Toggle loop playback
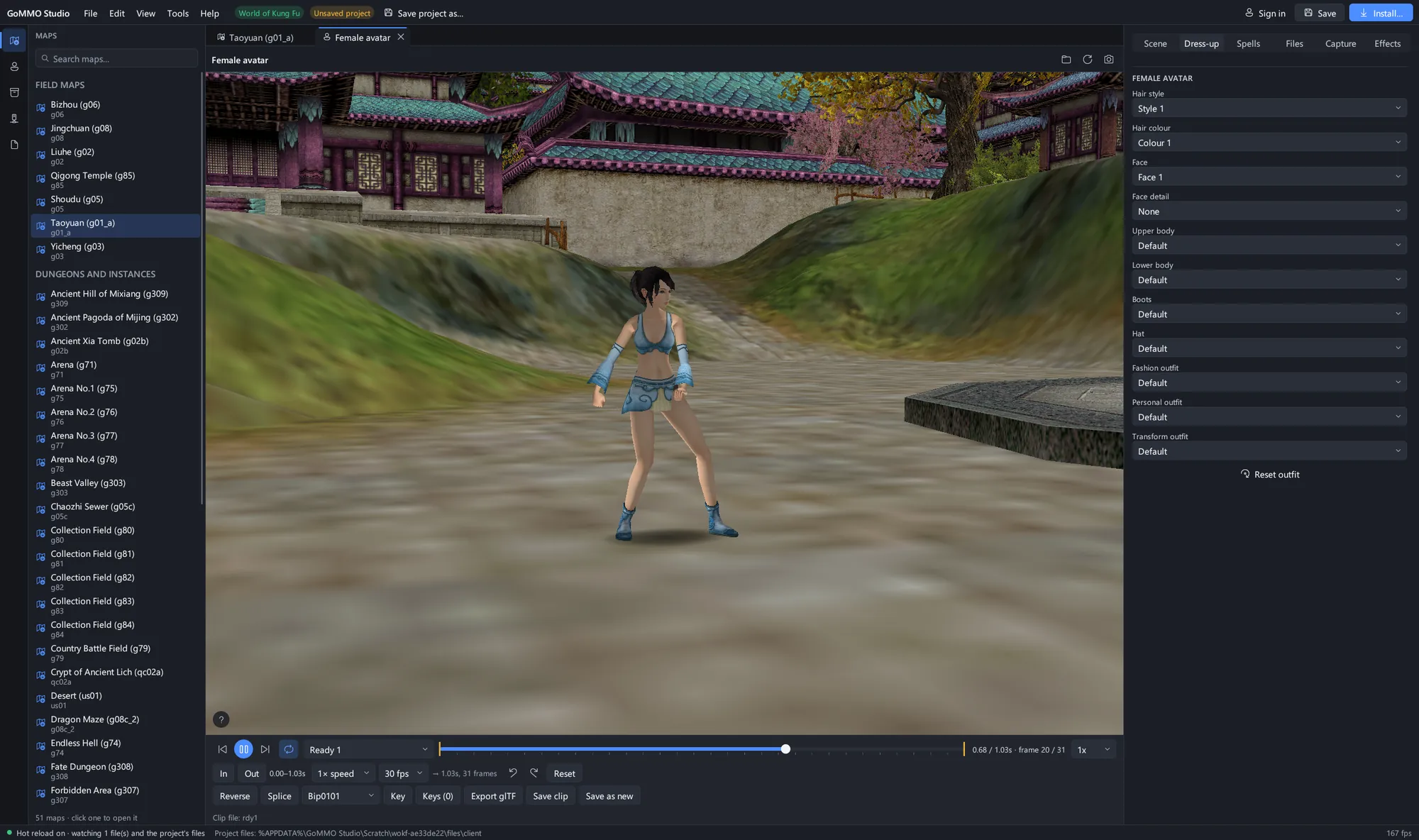The width and height of the screenshot is (1419, 840). point(289,749)
